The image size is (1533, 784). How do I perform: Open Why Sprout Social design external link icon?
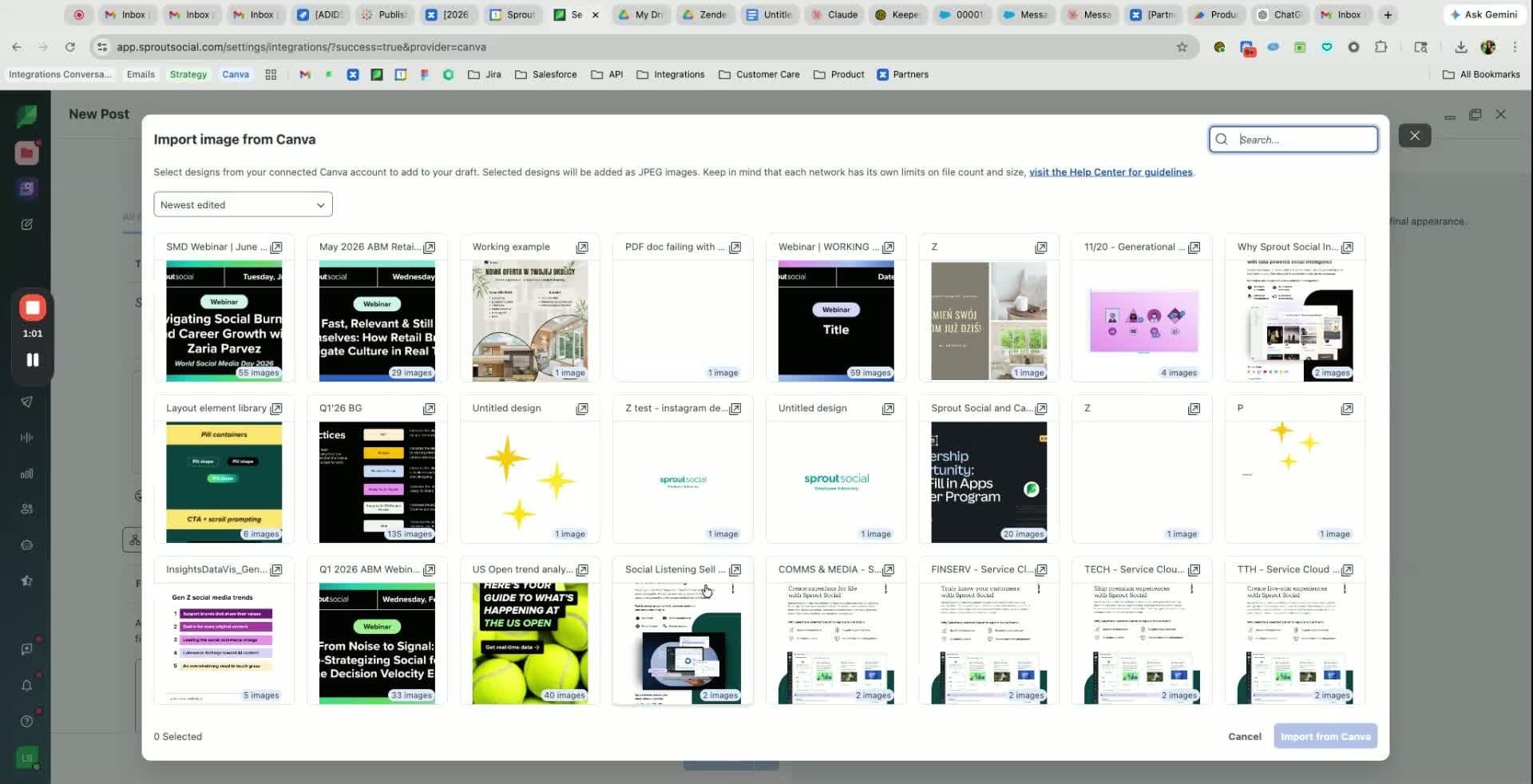coord(1347,247)
